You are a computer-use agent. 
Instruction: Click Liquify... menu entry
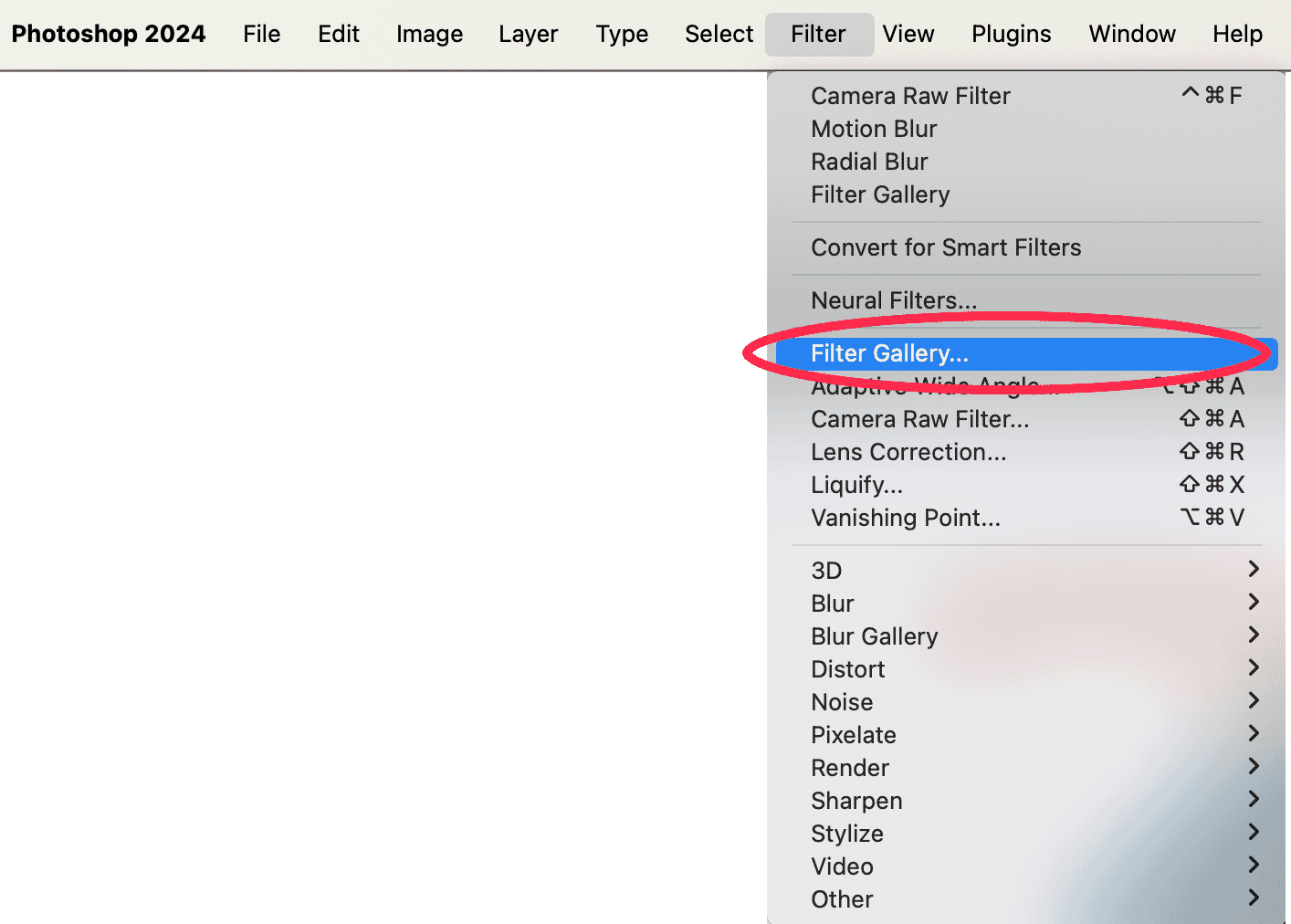pos(856,485)
